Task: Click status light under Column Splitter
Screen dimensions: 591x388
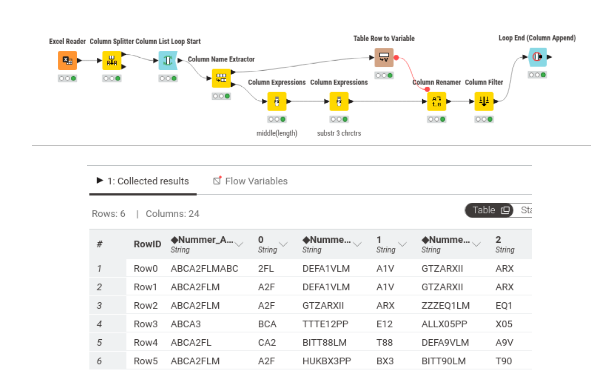Action: click(x=112, y=78)
